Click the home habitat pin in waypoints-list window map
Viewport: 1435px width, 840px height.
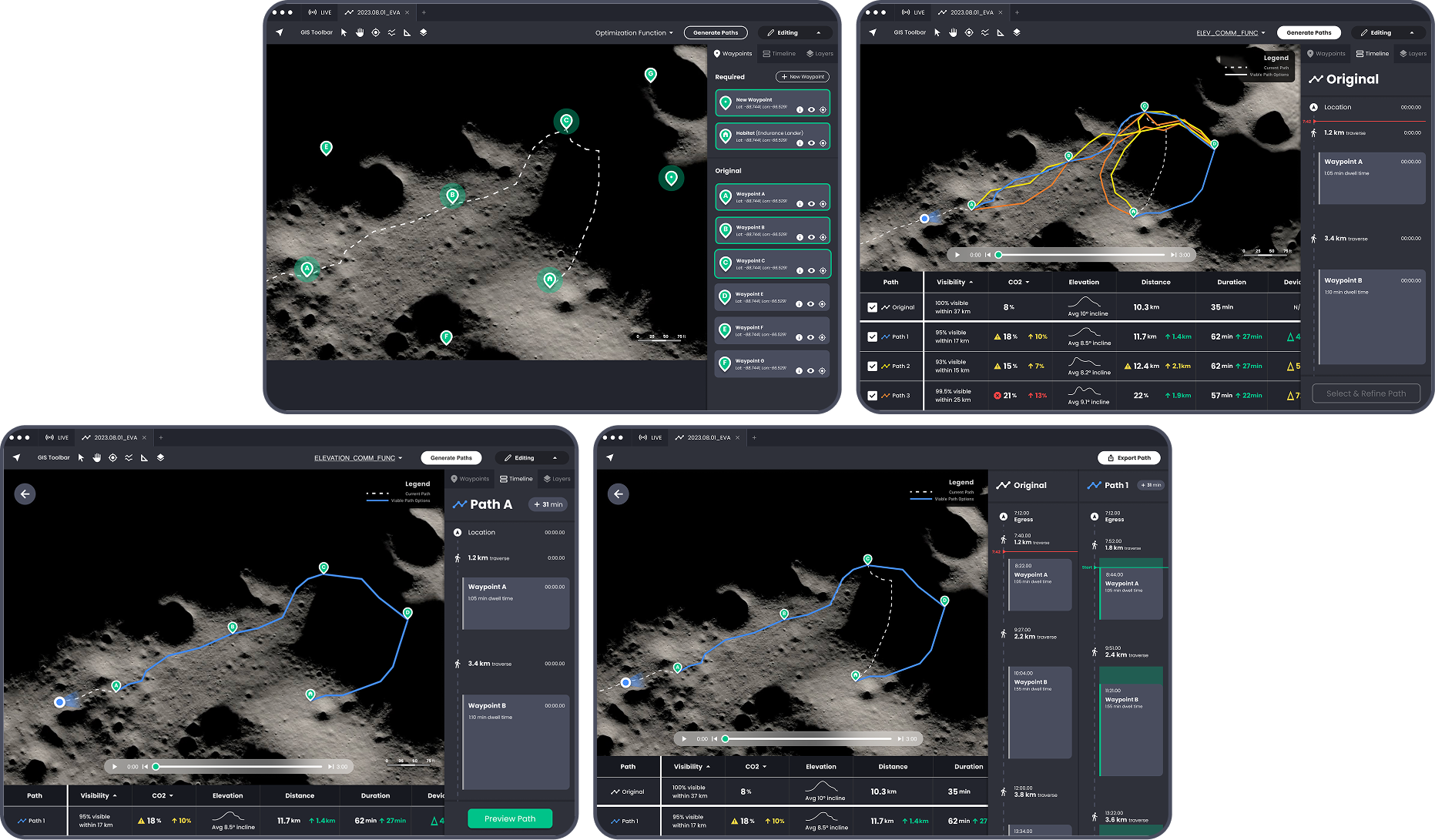[550, 279]
